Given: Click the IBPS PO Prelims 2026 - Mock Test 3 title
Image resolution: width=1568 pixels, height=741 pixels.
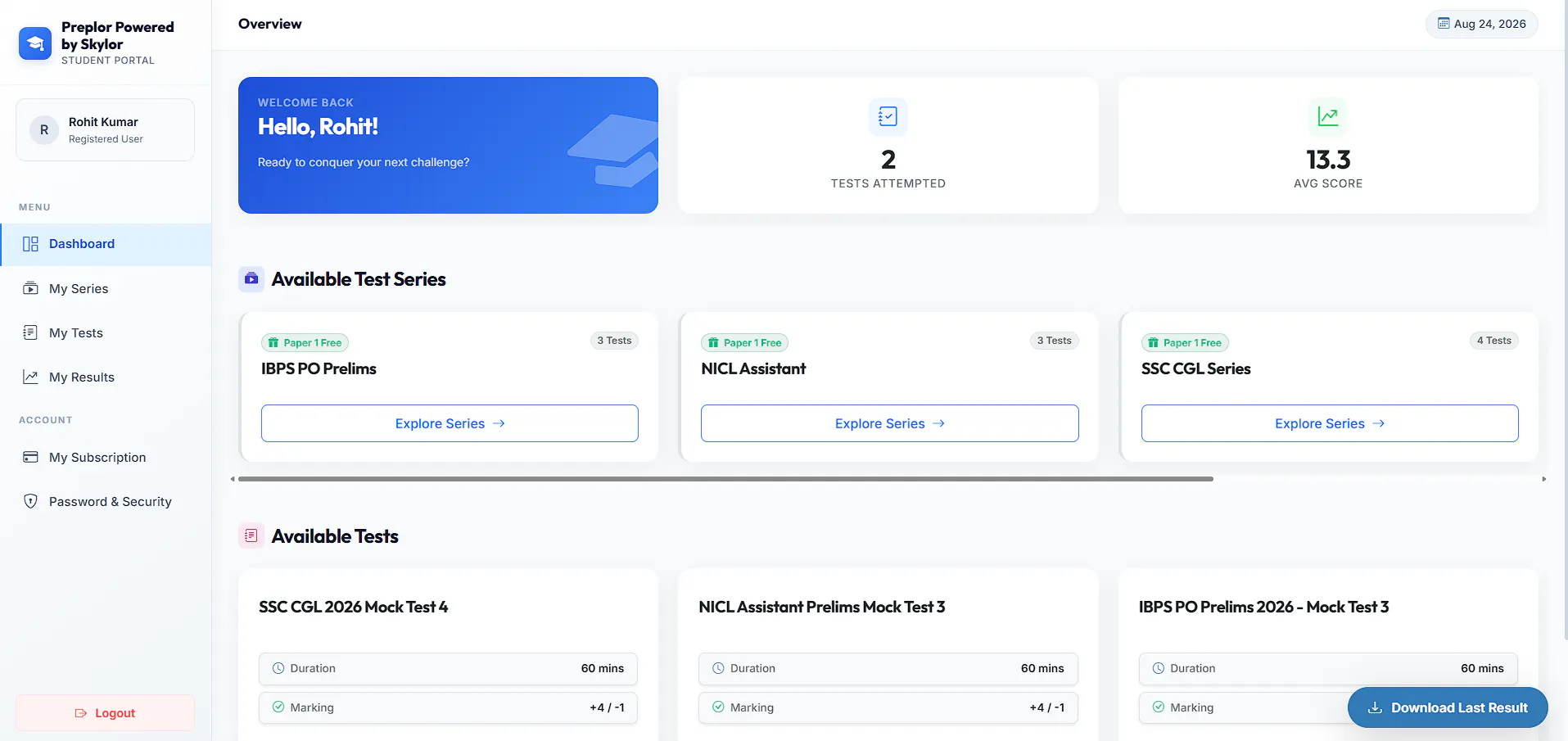Looking at the screenshot, I should [1263, 607].
